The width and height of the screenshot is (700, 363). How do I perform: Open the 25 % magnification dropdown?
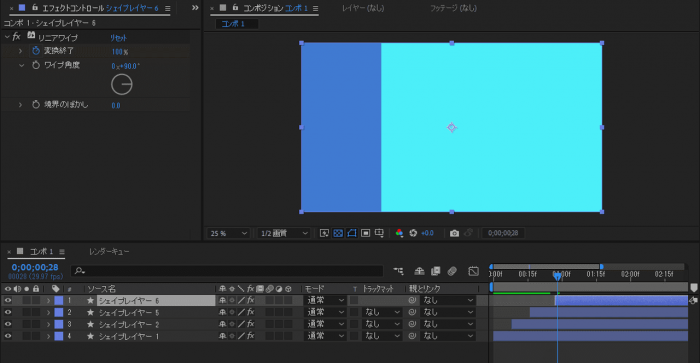[x=228, y=233]
